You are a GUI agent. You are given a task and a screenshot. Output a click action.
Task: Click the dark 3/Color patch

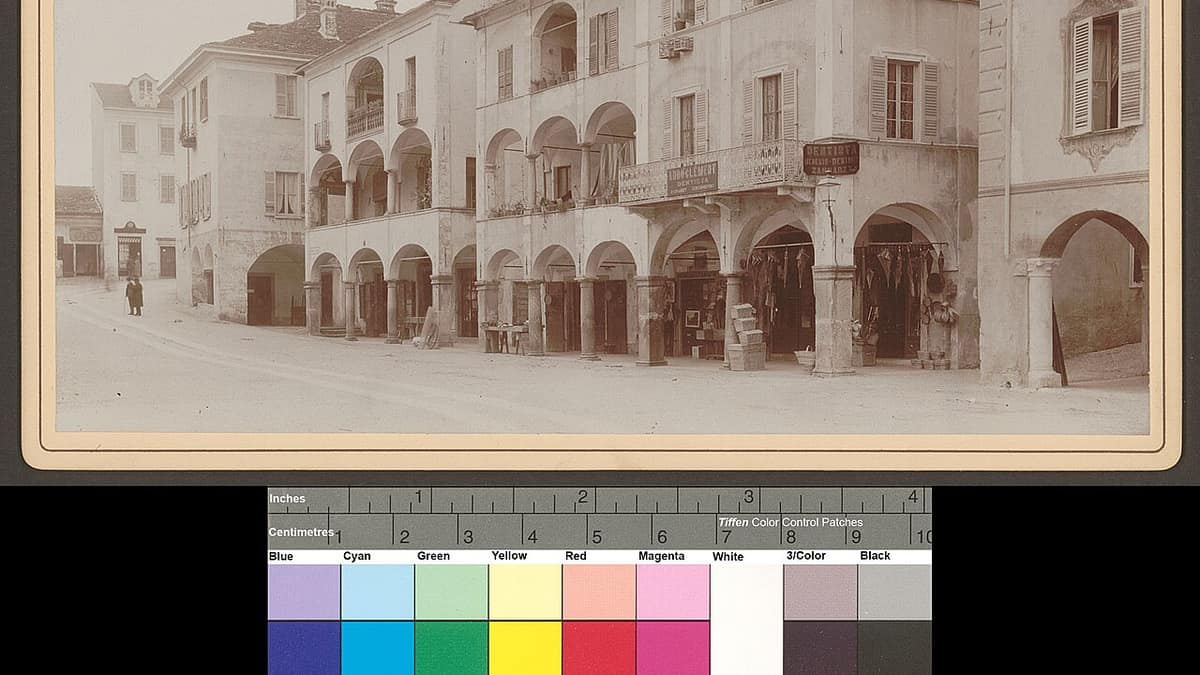[x=821, y=648]
